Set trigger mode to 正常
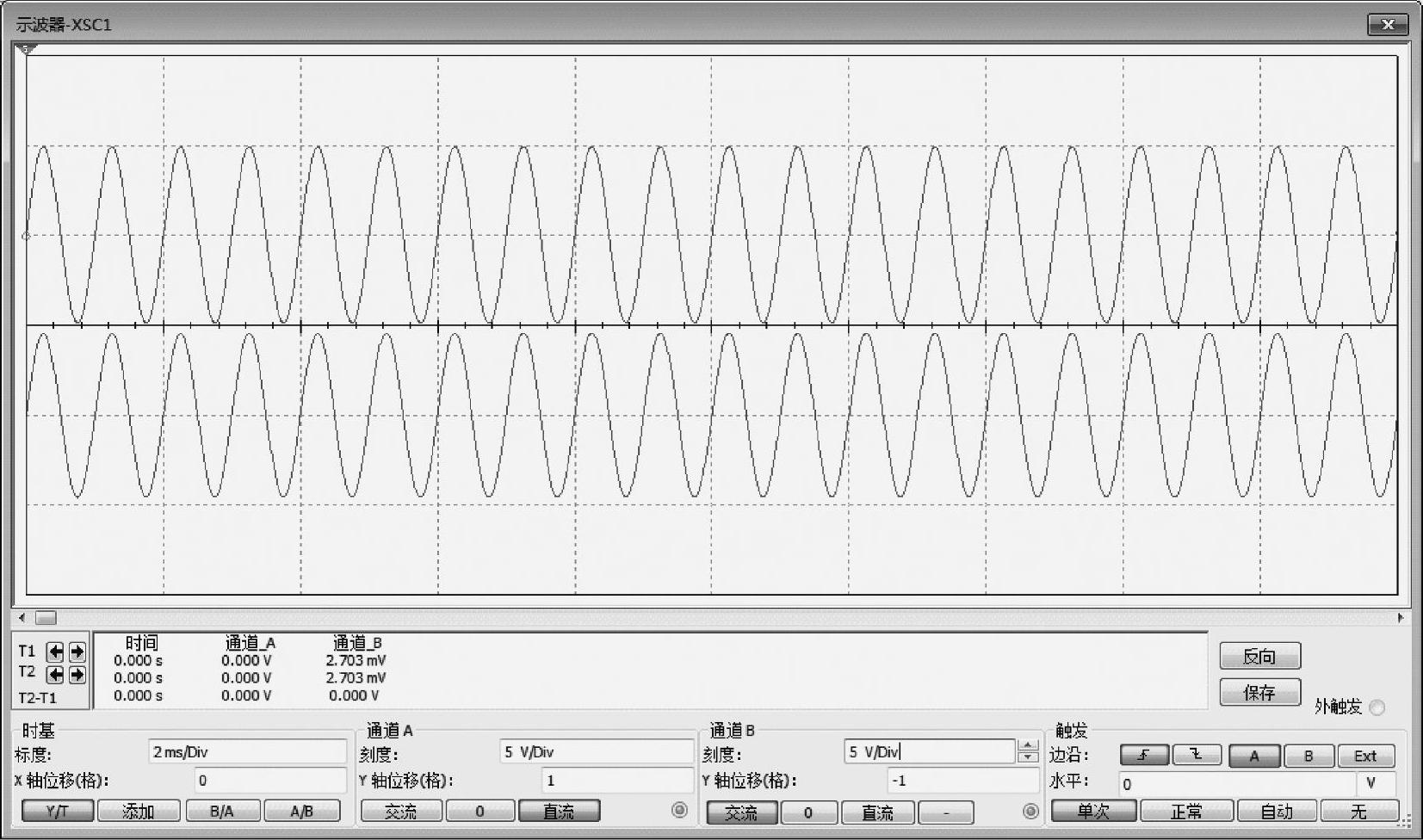 [x=1186, y=811]
